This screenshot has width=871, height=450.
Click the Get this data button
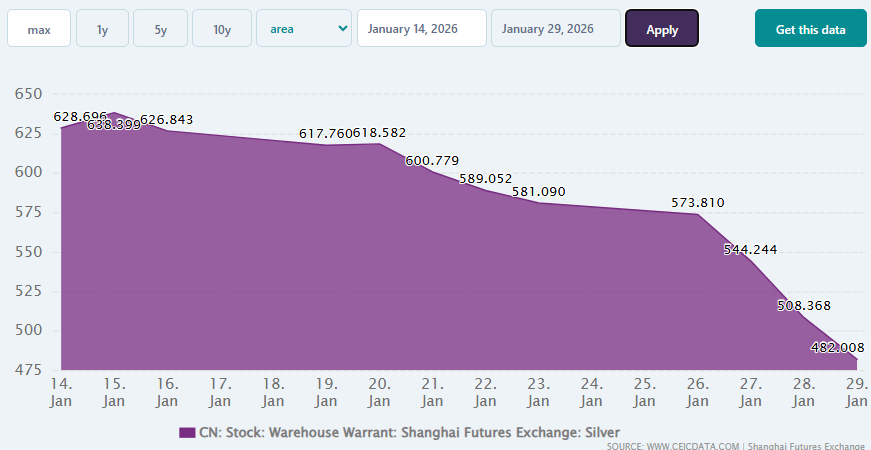[809, 29]
